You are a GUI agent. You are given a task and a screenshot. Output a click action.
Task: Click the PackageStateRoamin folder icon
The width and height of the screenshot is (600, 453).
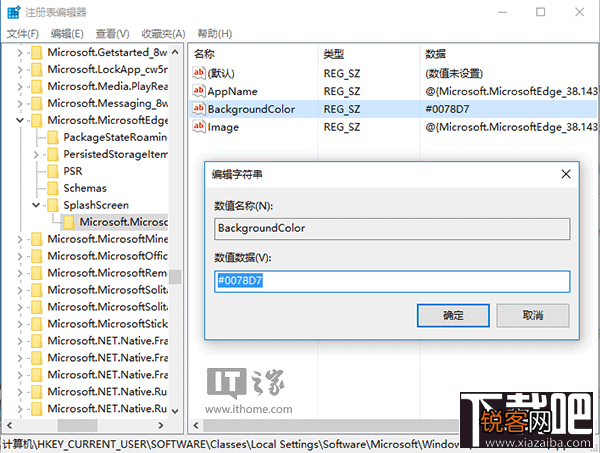(x=53, y=137)
